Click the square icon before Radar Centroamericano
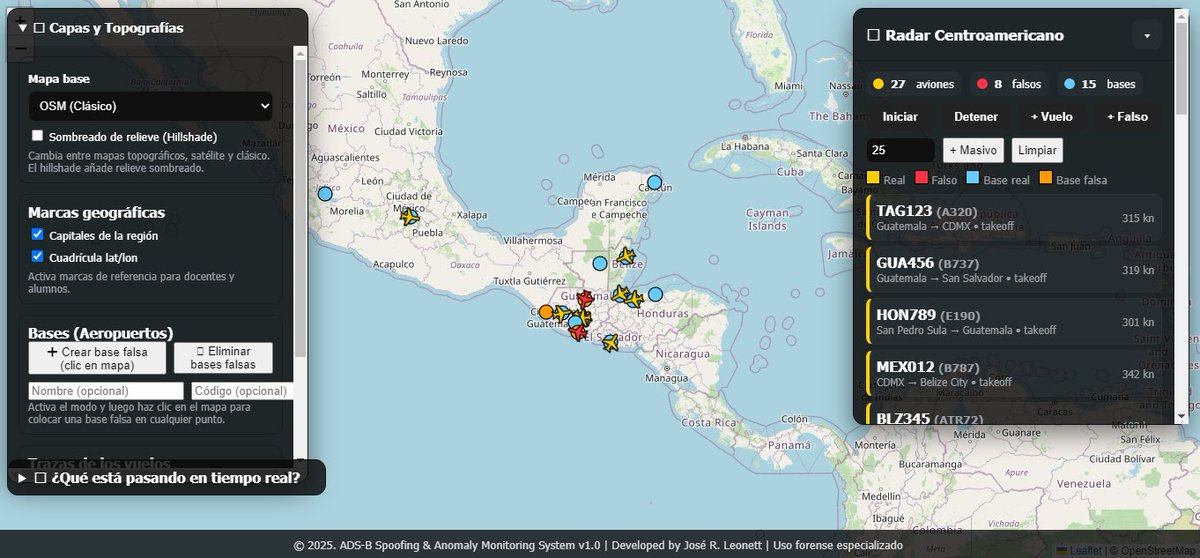Screen dimensions: 1200x558 [x=873, y=35]
